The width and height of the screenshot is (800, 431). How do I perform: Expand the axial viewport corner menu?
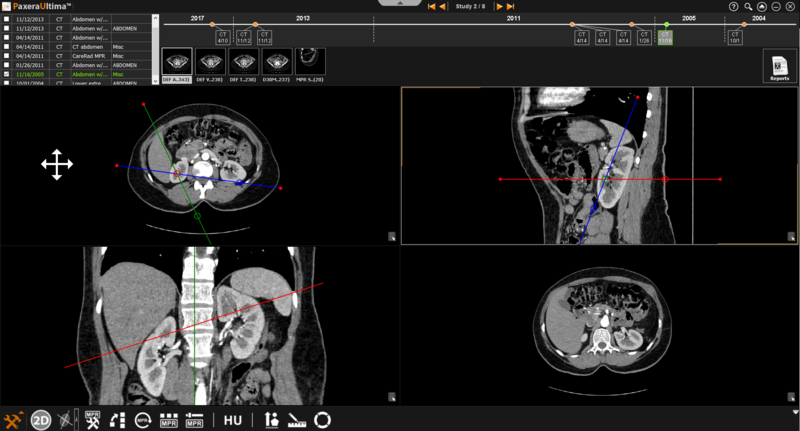(393, 237)
